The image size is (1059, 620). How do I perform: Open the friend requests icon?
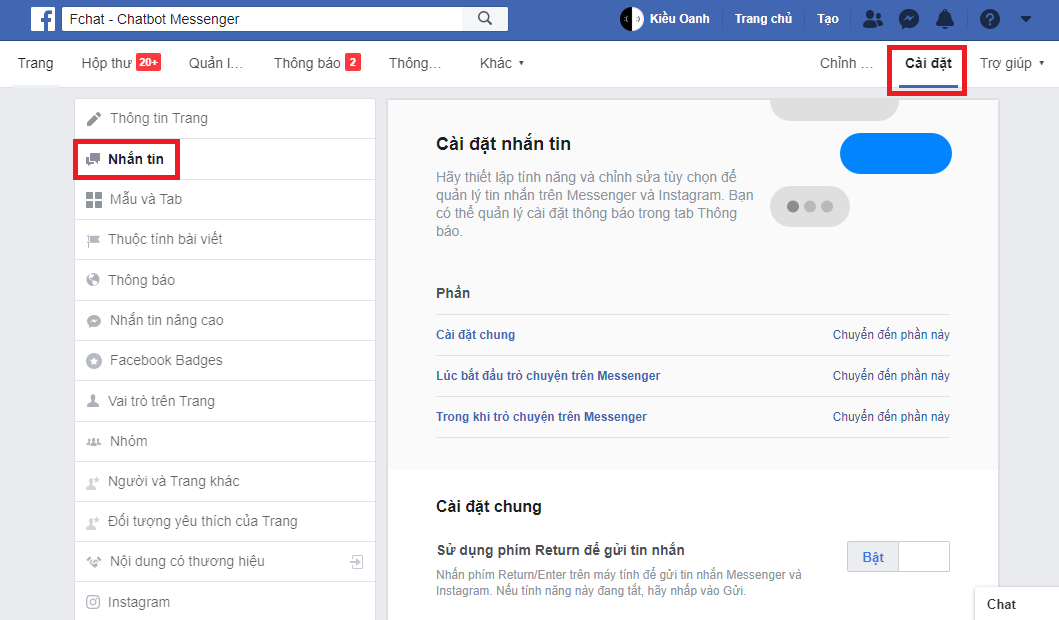(872, 19)
